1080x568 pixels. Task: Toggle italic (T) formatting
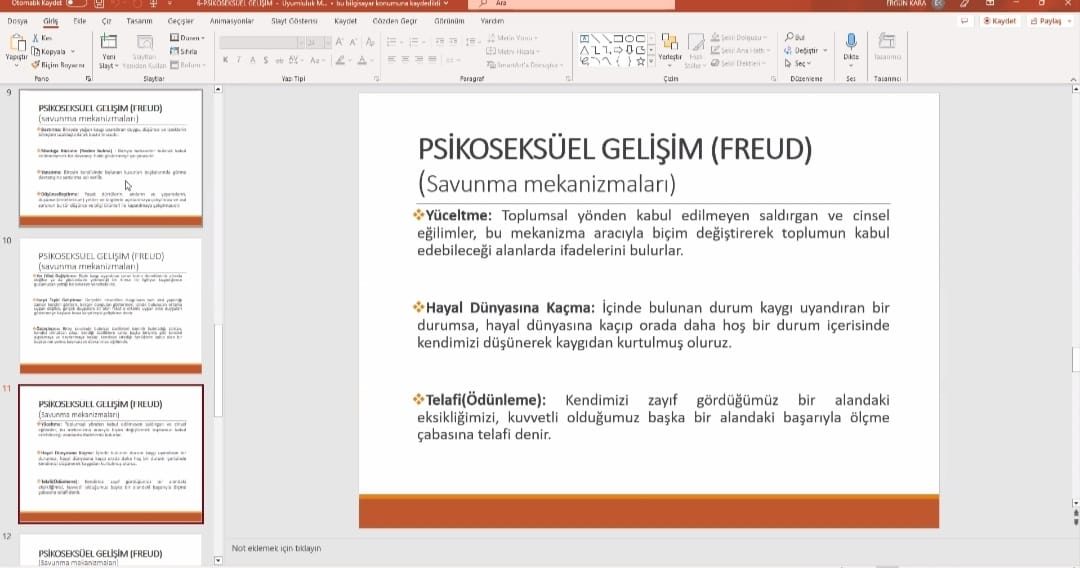pos(239,61)
